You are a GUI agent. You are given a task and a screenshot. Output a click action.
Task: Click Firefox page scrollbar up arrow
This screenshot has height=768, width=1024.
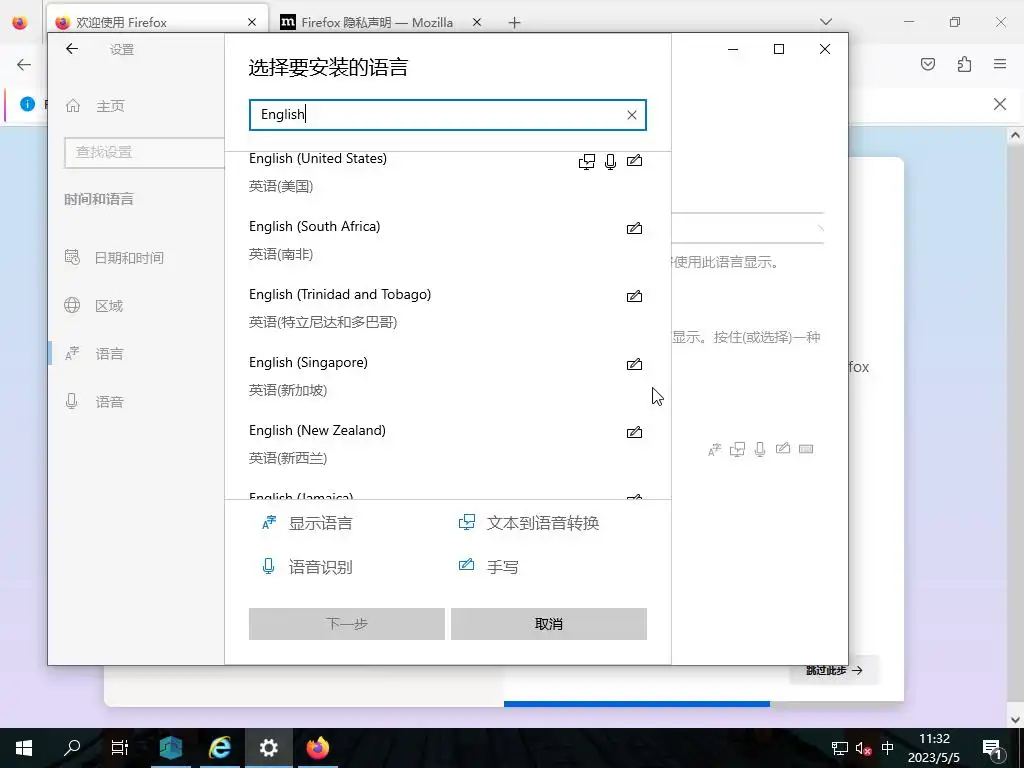point(1015,136)
